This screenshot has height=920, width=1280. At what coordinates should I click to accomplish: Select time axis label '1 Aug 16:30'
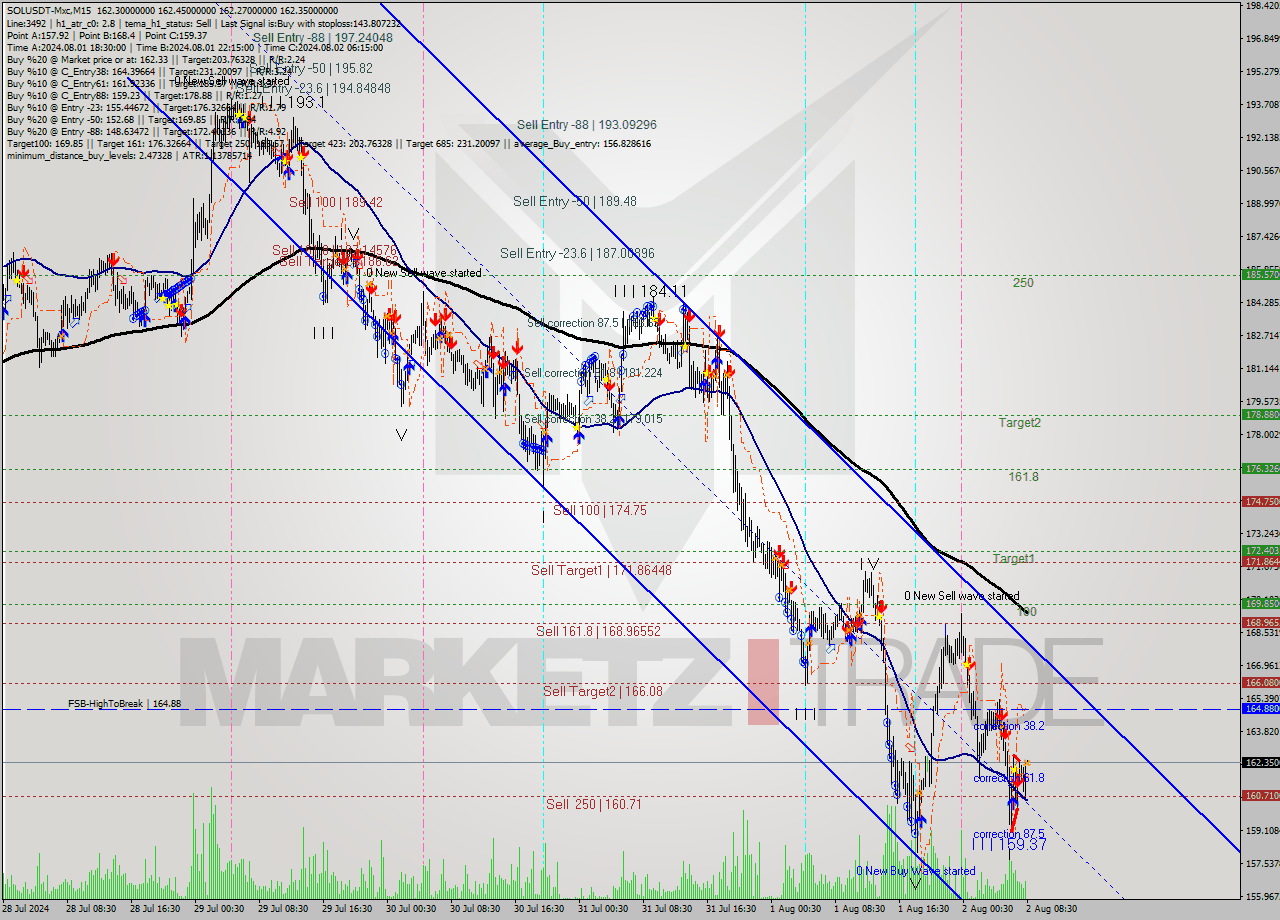pyautogui.click(x=923, y=909)
